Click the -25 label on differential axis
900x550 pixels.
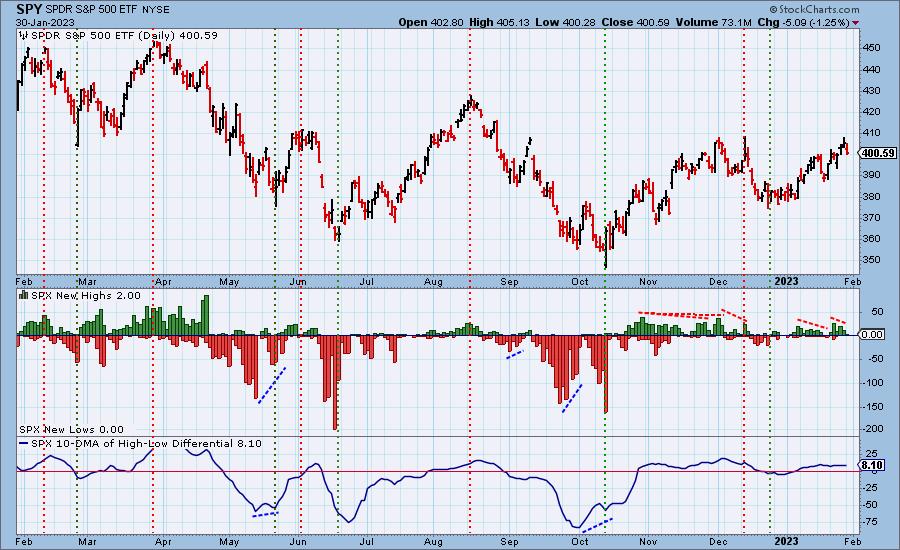tap(870, 487)
